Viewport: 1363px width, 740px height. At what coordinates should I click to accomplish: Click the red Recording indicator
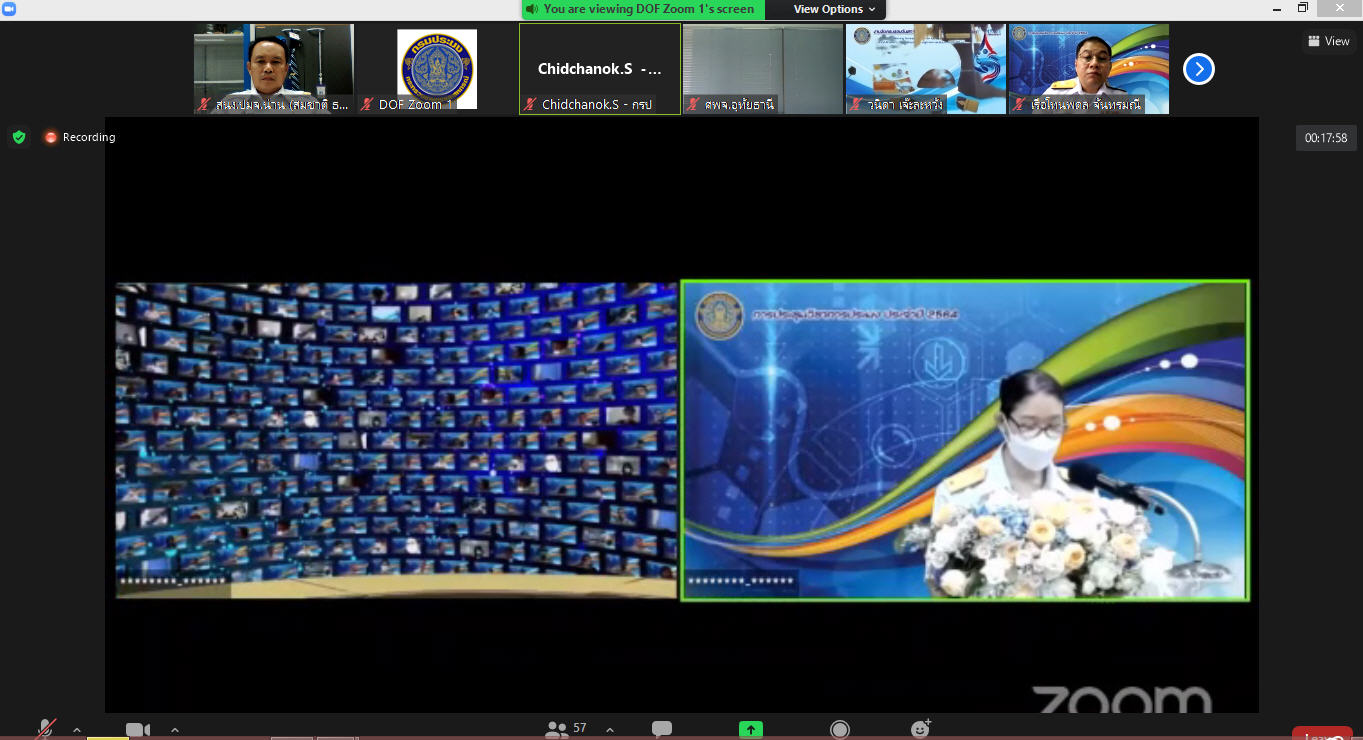point(80,137)
